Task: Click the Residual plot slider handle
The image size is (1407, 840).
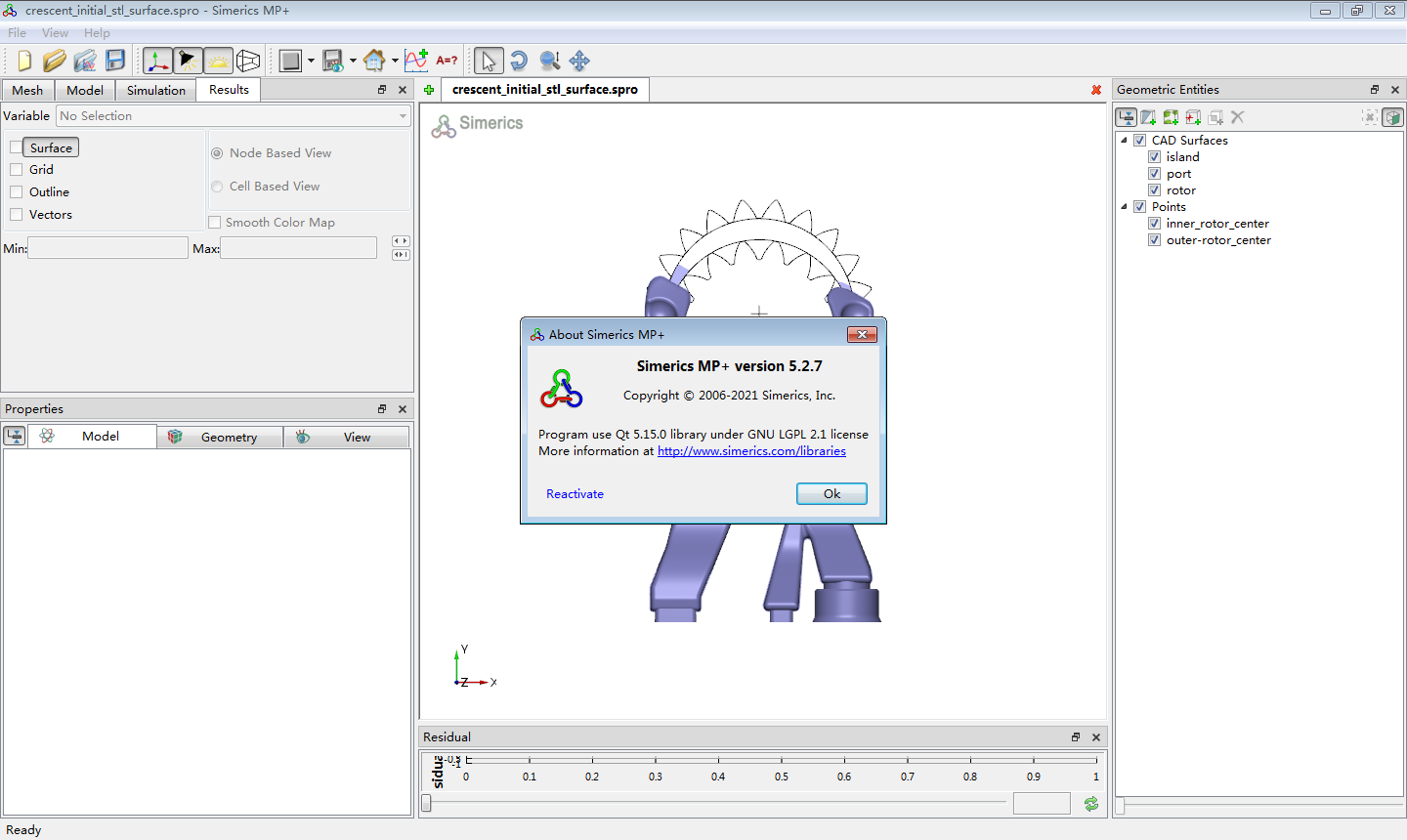Action: tap(426, 803)
